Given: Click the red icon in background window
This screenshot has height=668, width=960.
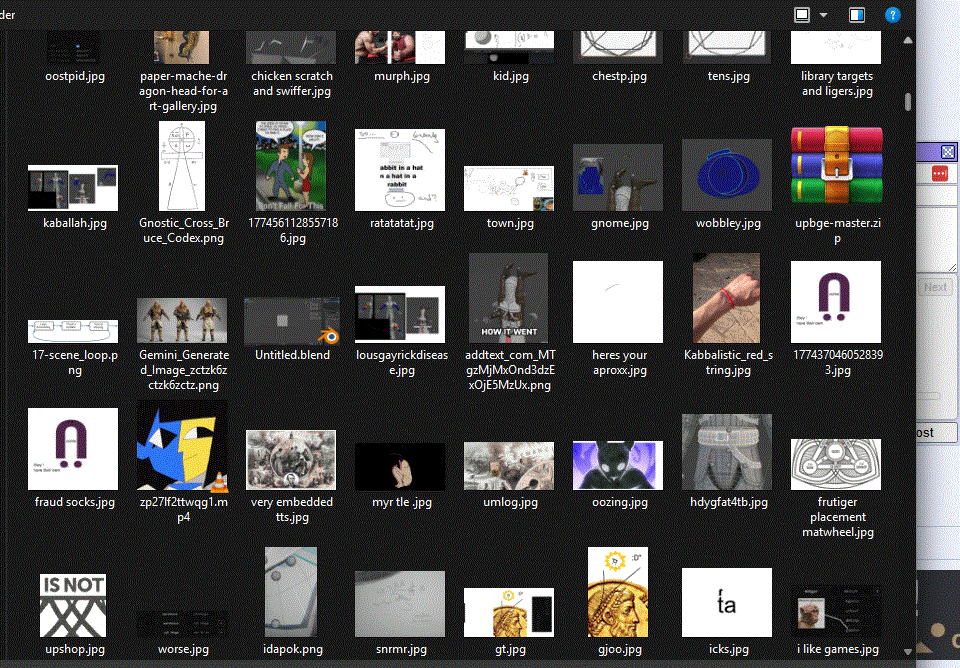Looking at the screenshot, I should pyautogui.click(x=940, y=173).
